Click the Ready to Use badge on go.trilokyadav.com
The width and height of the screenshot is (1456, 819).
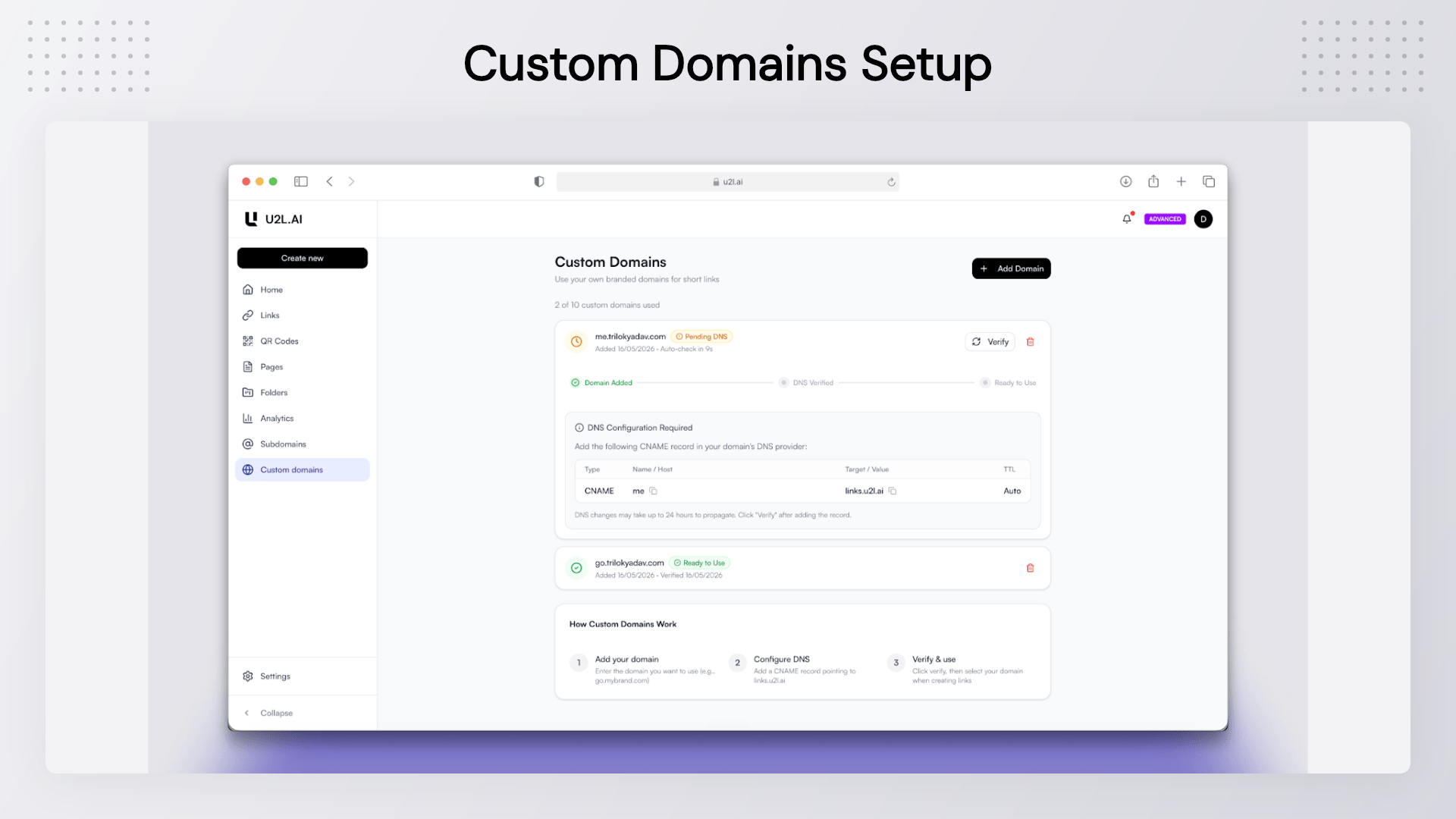pyautogui.click(x=699, y=563)
